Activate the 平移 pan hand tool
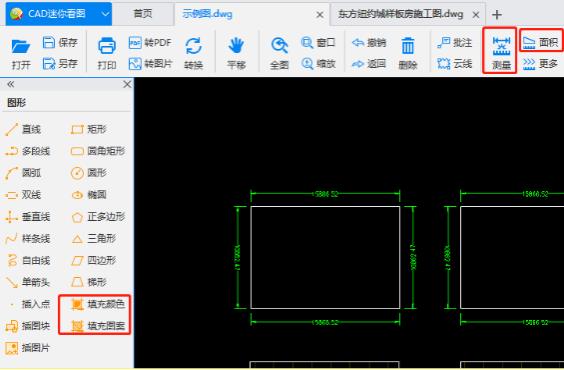Image resolution: width=564 pixels, height=370 pixels. tap(236, 54)
